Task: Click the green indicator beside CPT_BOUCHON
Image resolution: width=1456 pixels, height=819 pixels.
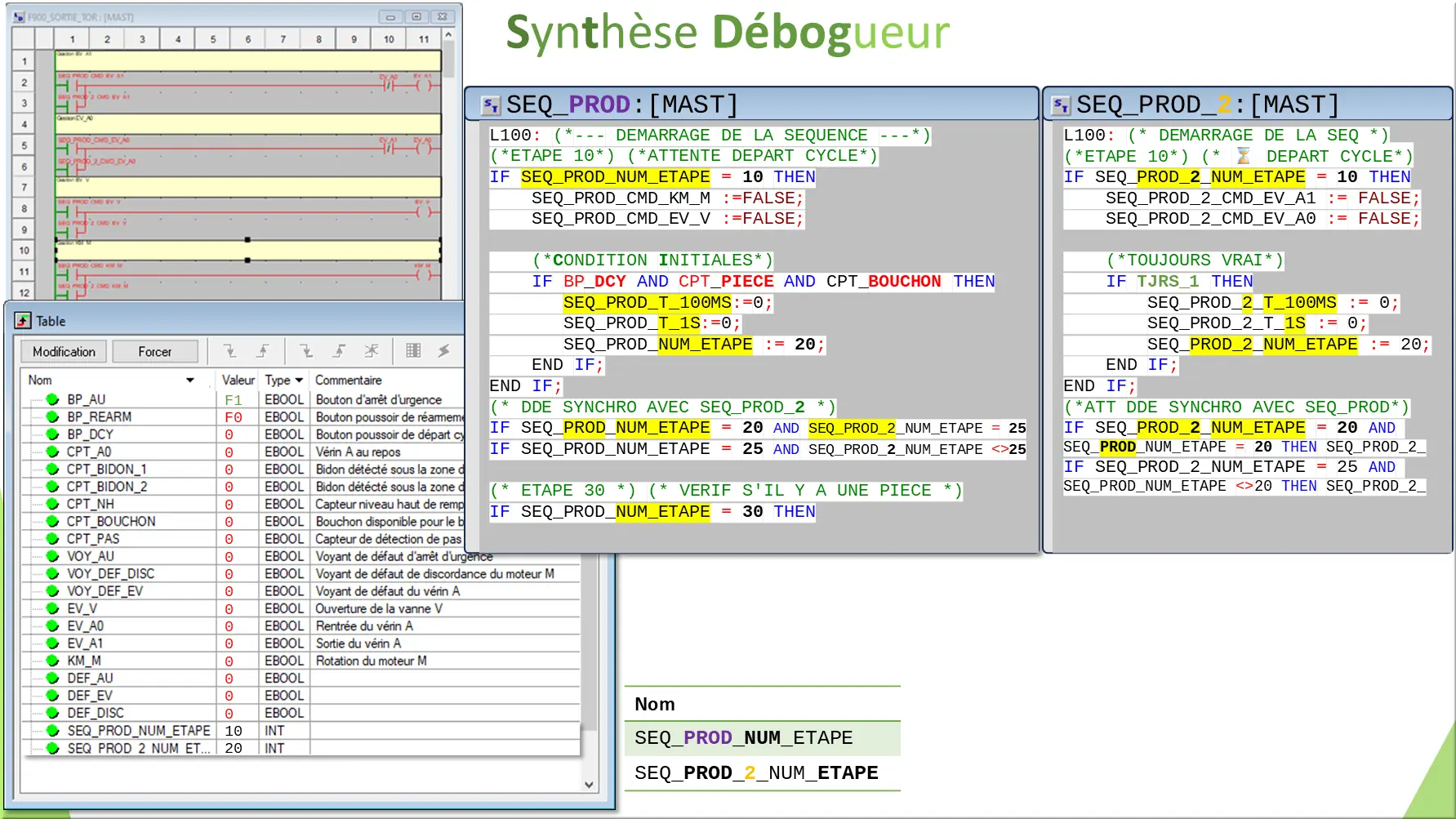Action: click(51, 521)
